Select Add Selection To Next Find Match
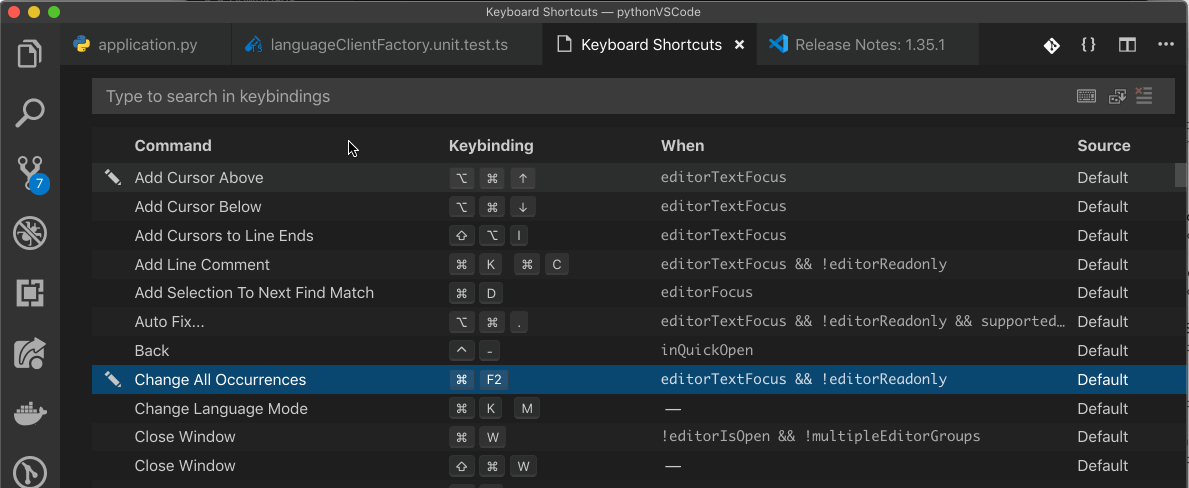1189x488 pixels. 633,292
